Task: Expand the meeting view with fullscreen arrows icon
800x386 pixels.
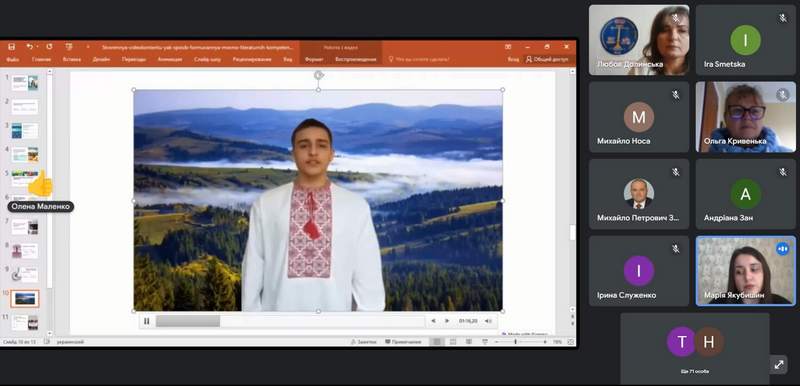Action: (779, 365)
